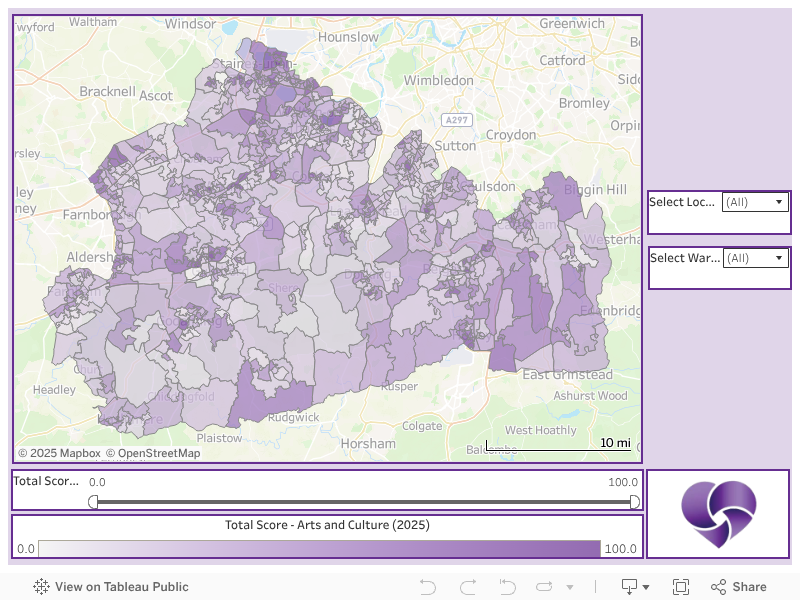800x600 pixels.
Task: Click the slider minimum value 0.0
Action: point(97,482)
